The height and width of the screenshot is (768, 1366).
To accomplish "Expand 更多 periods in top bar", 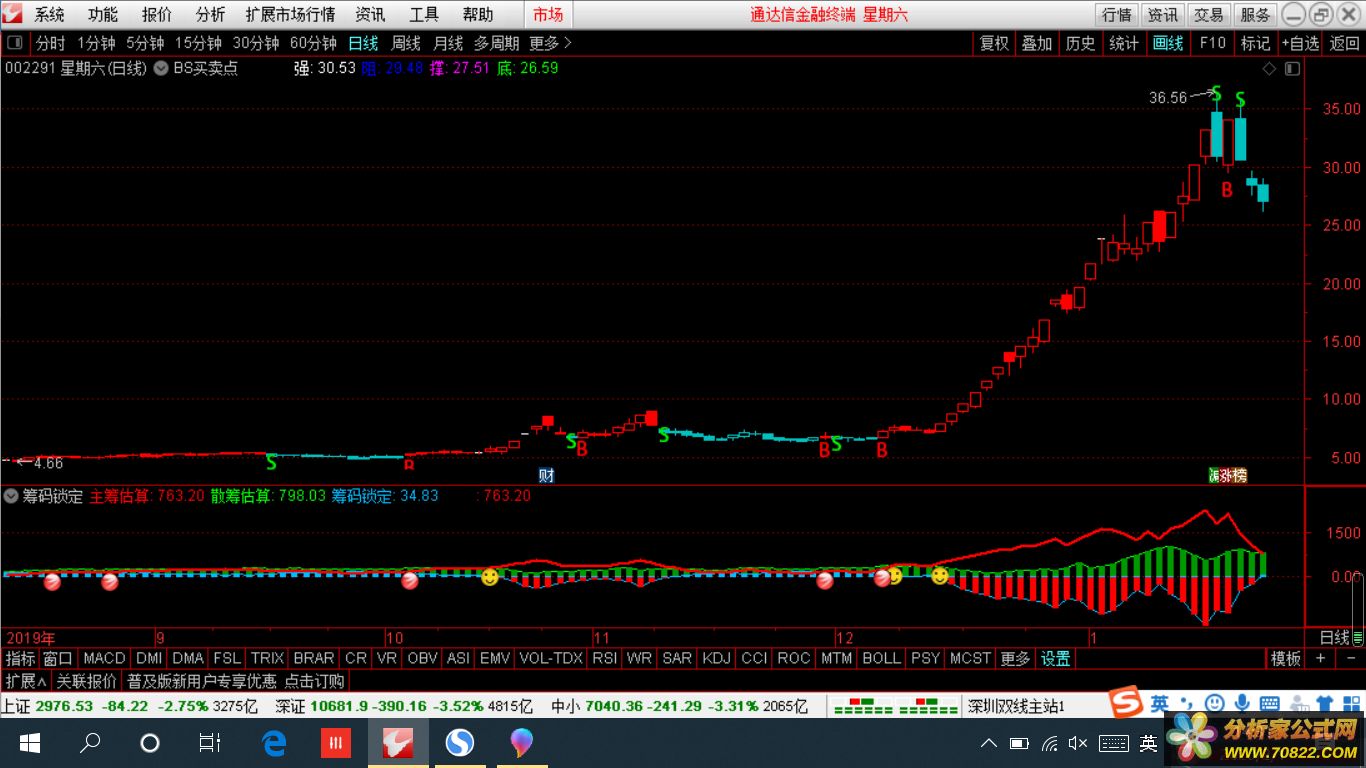I will tap(551, 43).
